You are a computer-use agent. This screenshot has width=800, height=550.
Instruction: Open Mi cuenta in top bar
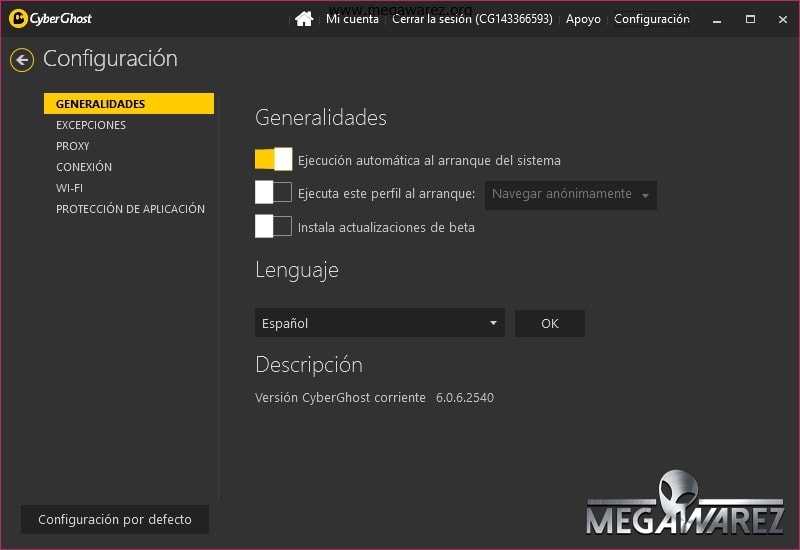[352, 19]
